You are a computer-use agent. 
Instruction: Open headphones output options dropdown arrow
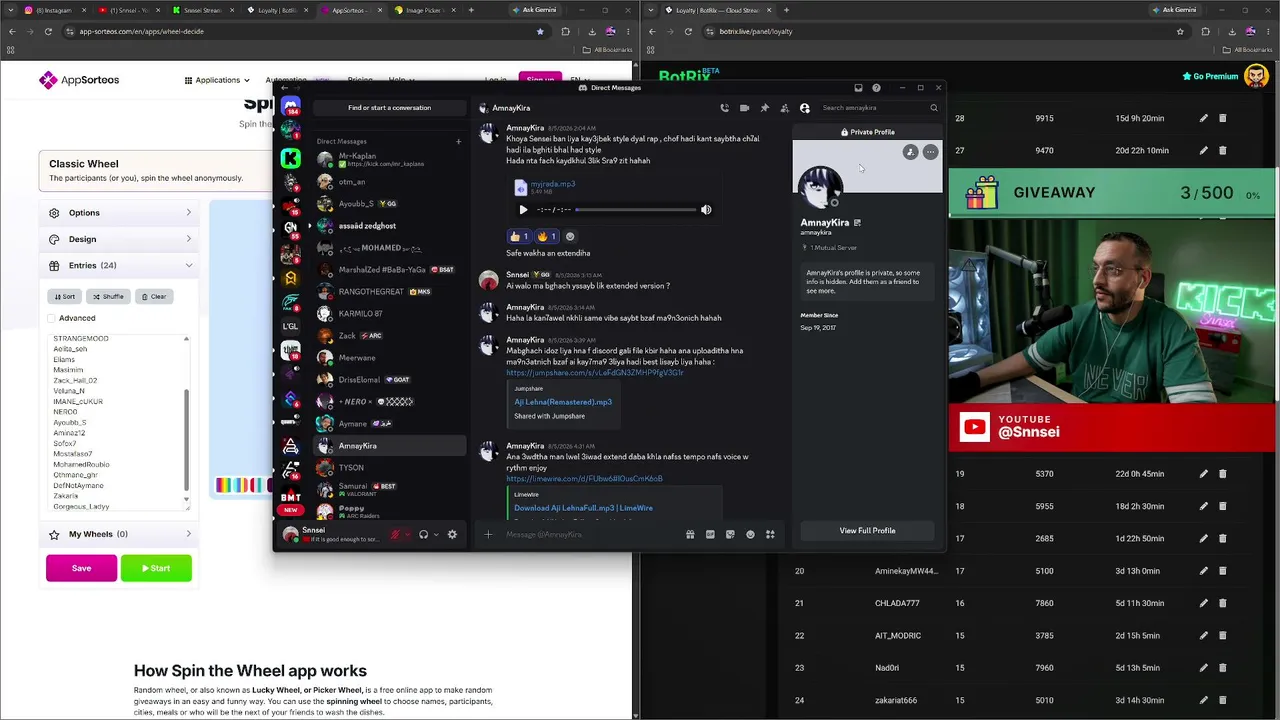coord(435,535)
